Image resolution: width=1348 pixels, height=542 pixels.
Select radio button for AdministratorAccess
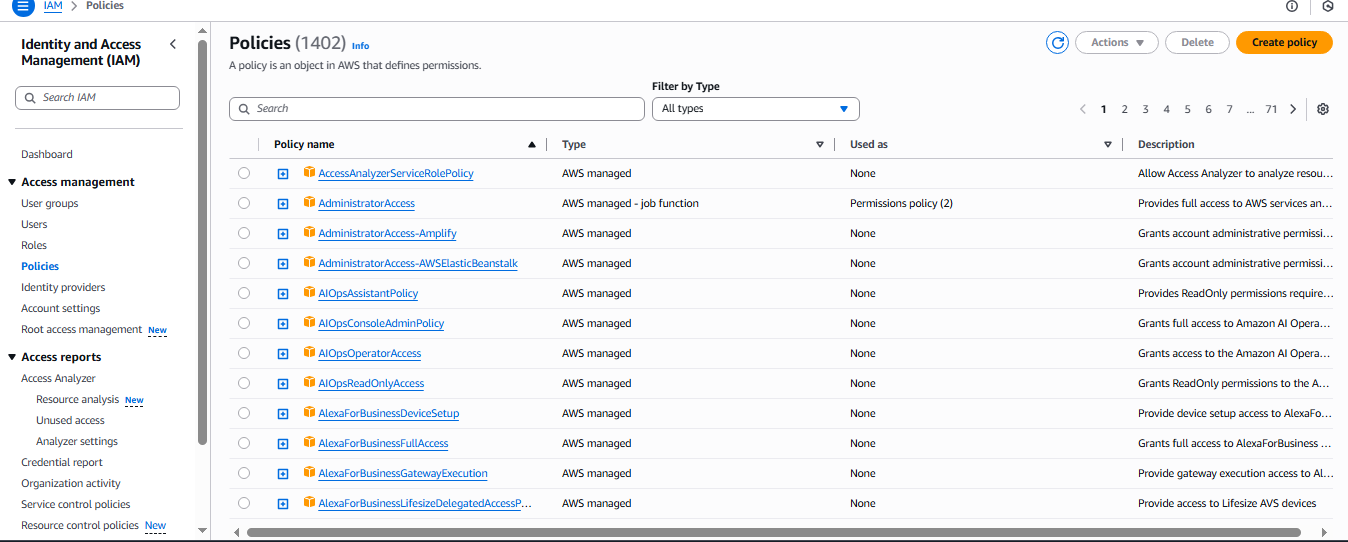[x=244, y=203]
